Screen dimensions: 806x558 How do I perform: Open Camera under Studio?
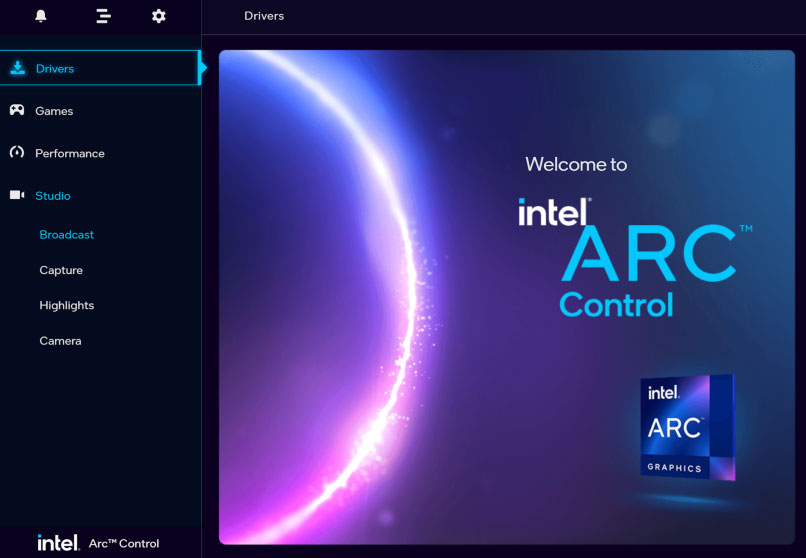61,341
